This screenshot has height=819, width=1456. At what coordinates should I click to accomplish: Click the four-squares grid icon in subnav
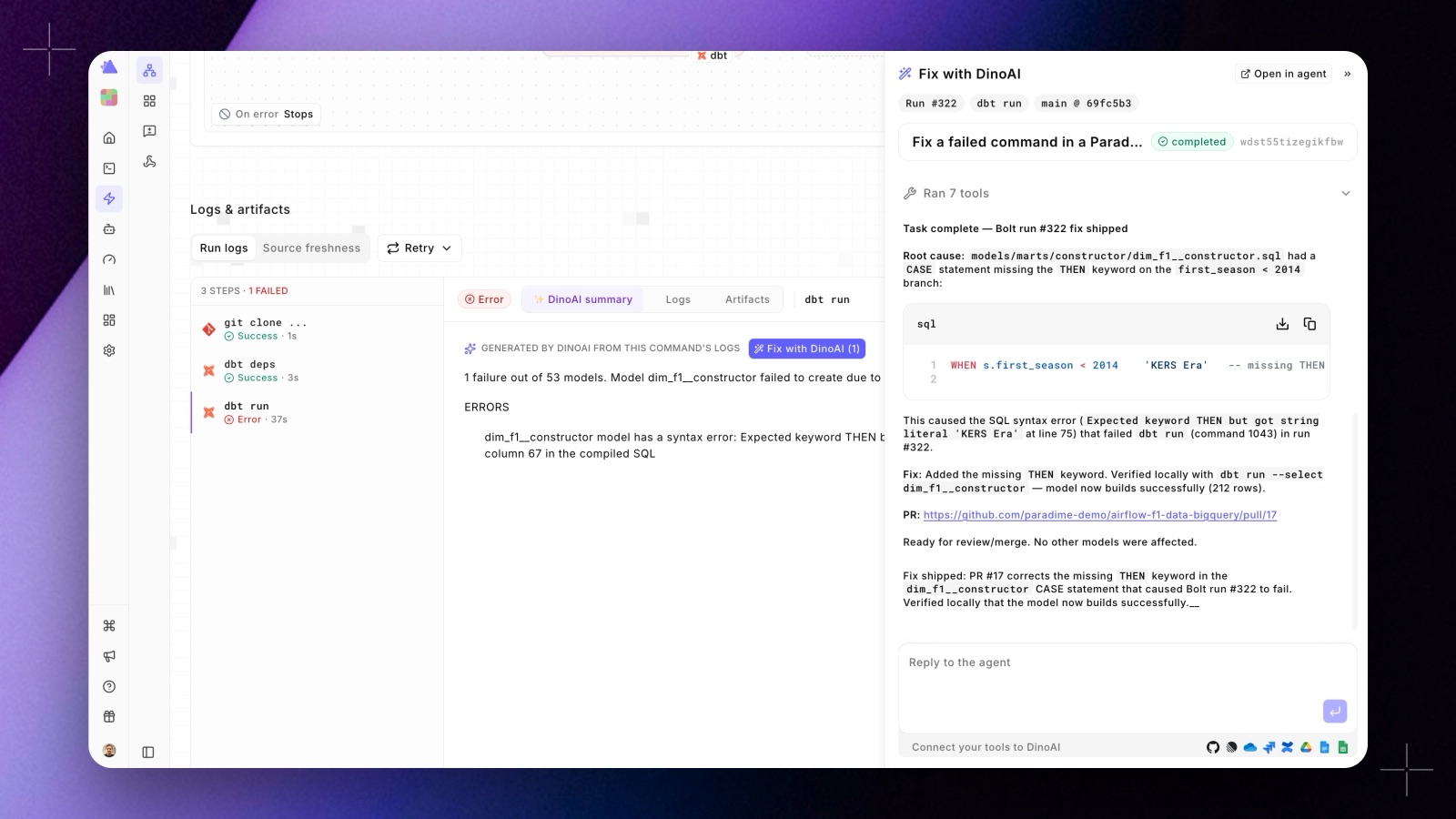(x=150, y=101)
